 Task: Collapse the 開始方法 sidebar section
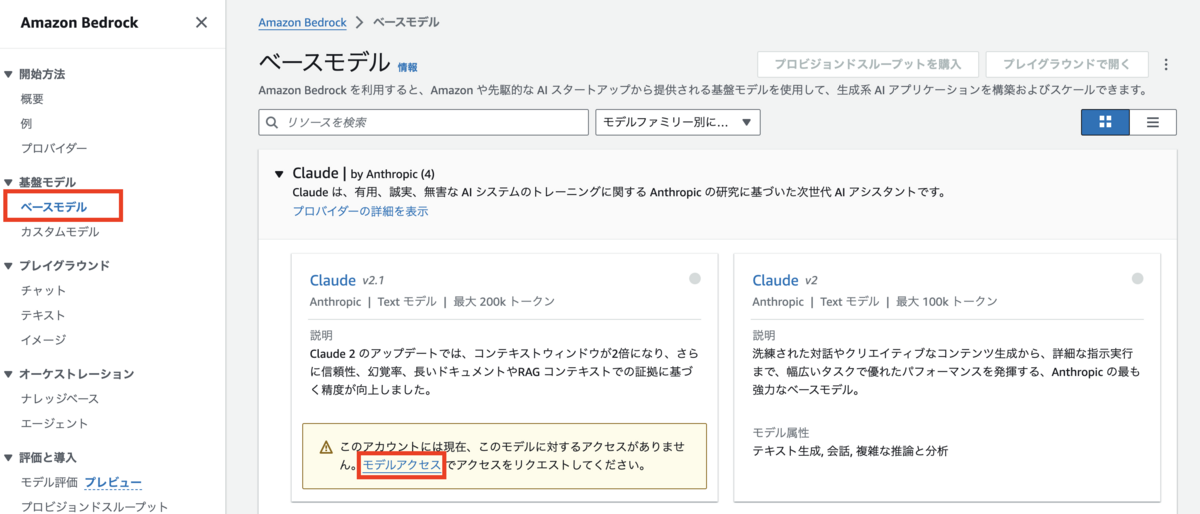coord(9,74)
